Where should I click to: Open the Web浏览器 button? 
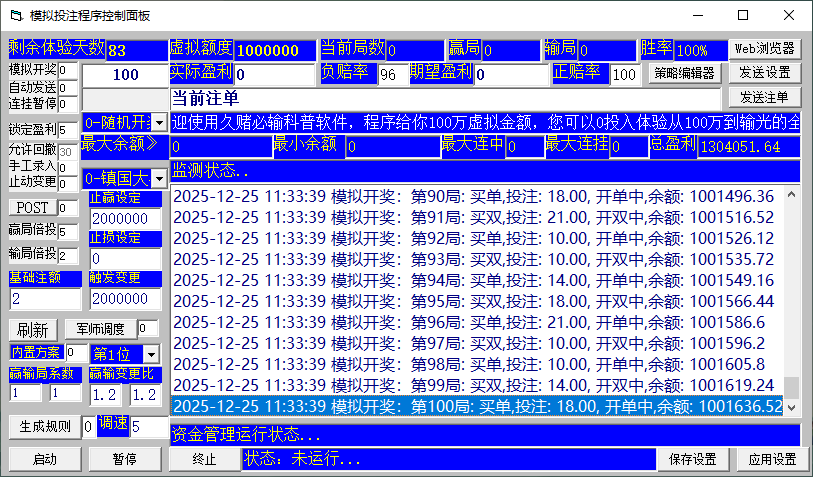pos(764,48)
